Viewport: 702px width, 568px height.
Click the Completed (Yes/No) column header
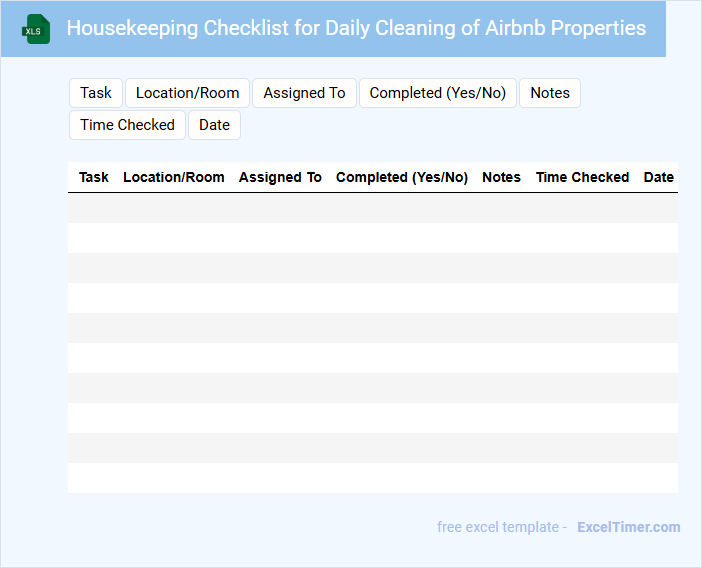point(402,177)
